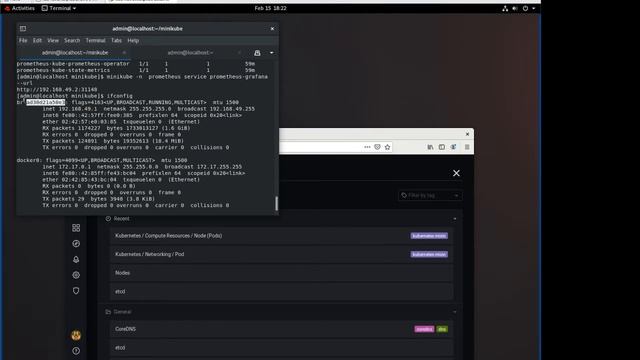Open the Nodes dashboard

click(x=281, y=273)
